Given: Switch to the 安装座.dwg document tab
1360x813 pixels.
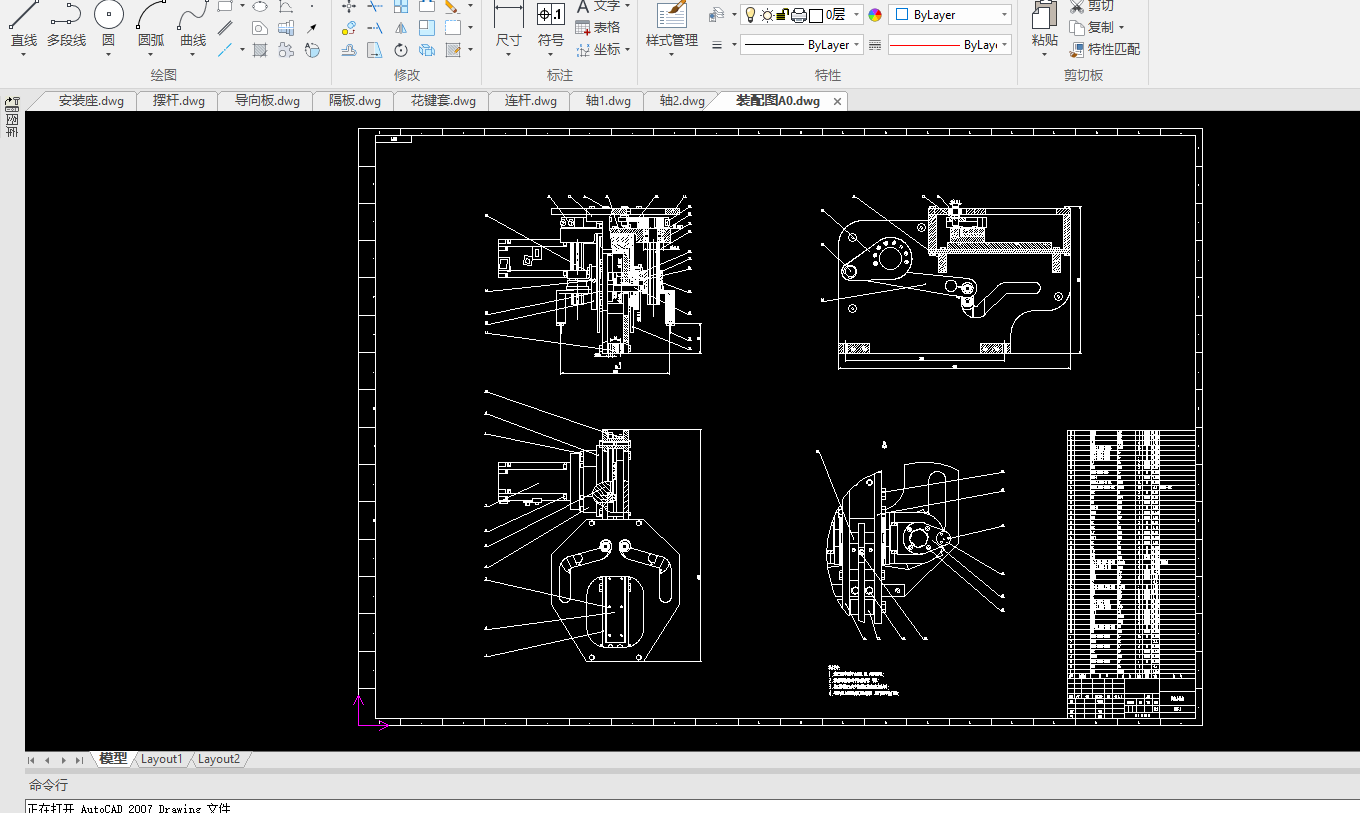Looking at the screenshot, I should (90, 101).
